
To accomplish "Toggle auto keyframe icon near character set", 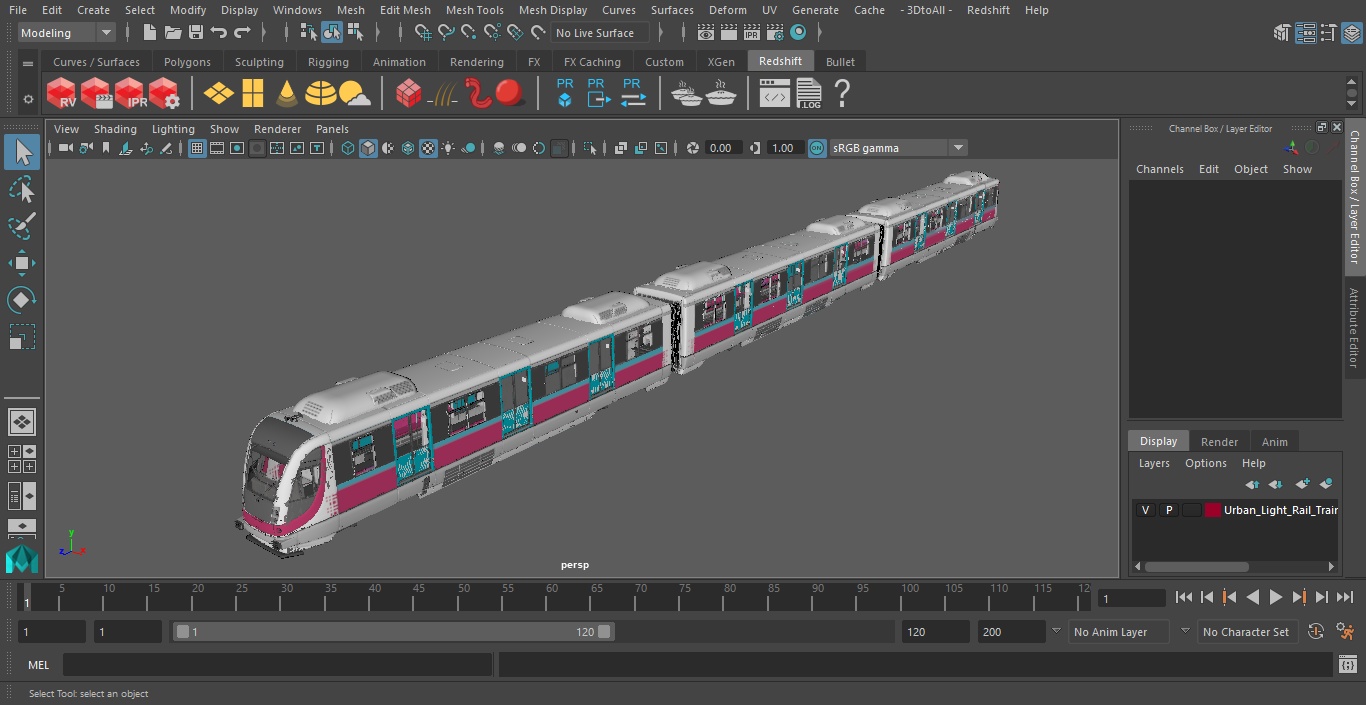I will click(1316, 632).
